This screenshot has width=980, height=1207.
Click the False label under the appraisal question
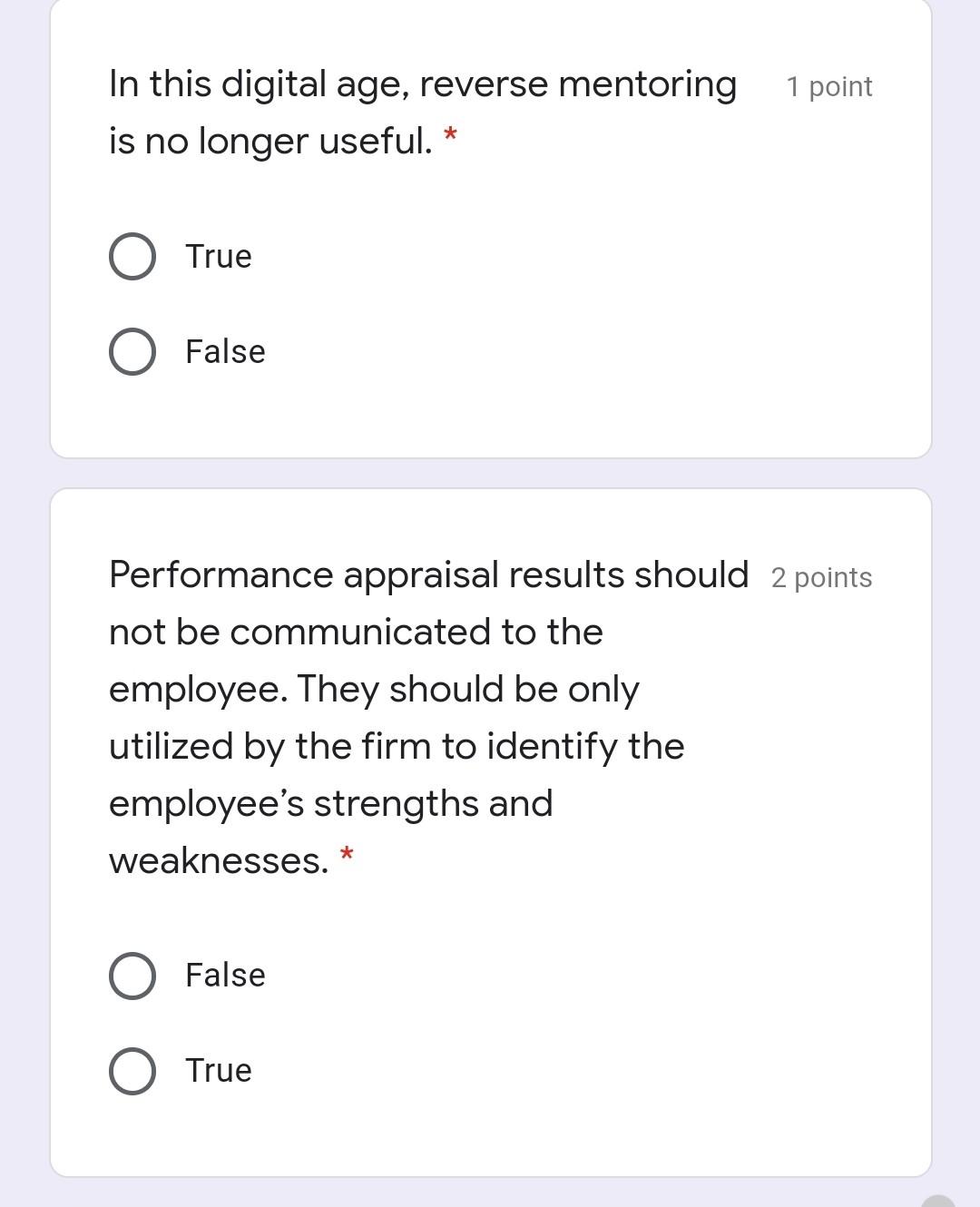click(224, 976)
